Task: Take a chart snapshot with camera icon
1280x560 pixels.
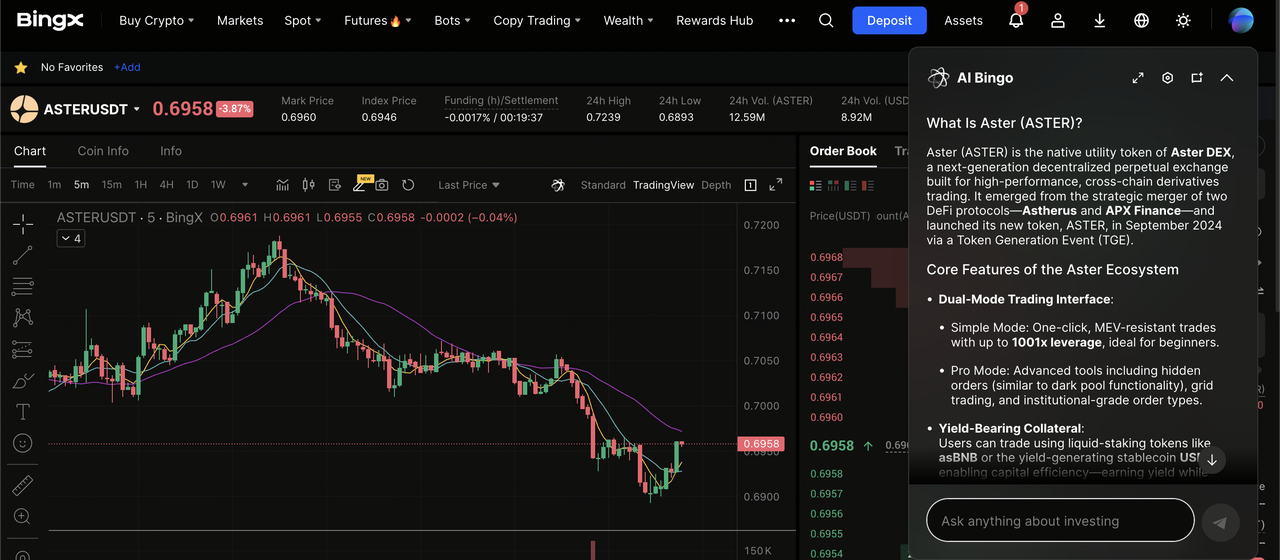Action: (381, 185)
